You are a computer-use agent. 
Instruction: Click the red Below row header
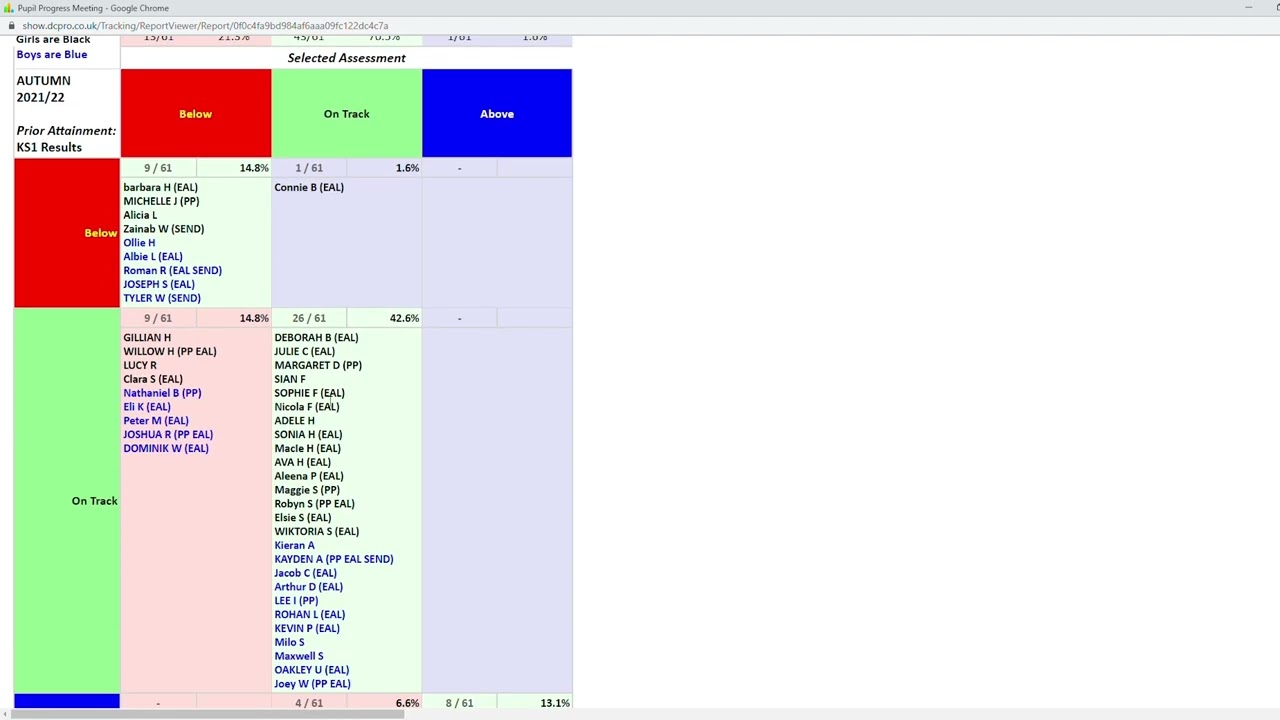click(x=67, y=233)
